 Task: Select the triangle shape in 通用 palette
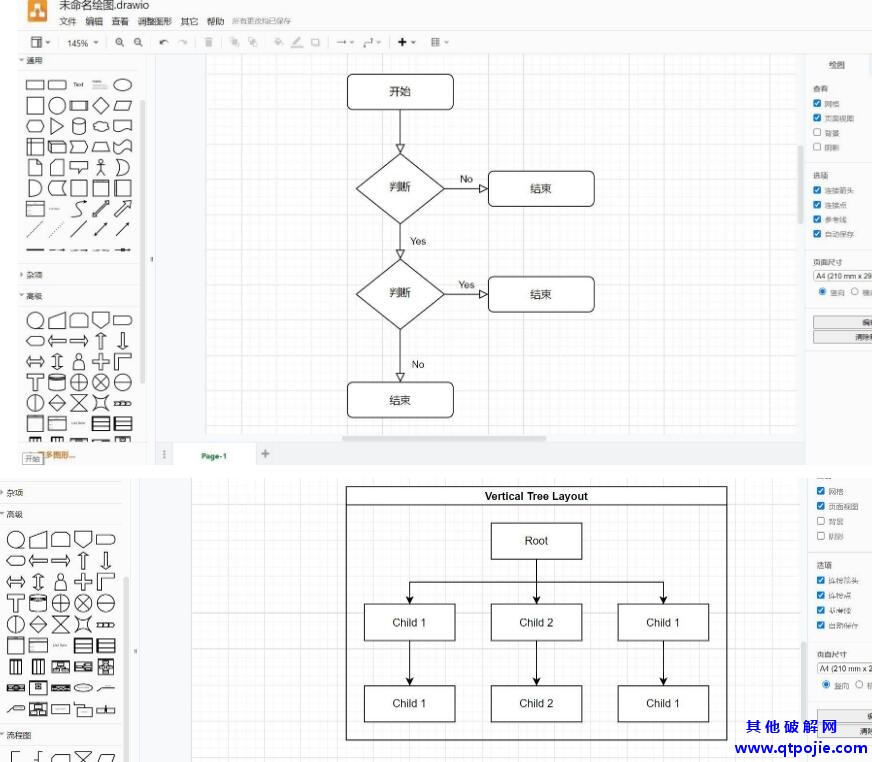[x=57, y=126]
